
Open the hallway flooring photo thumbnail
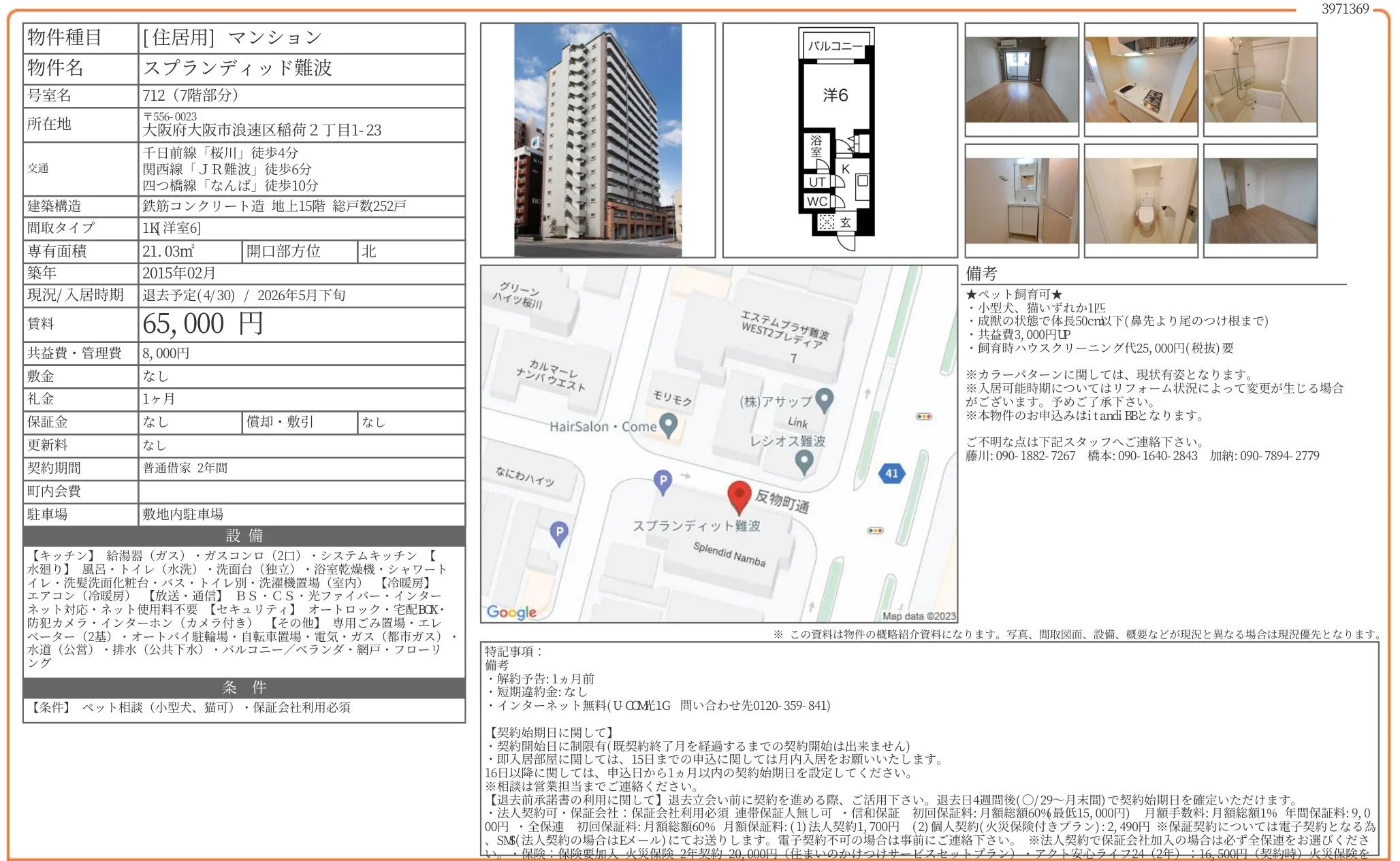[1260, 201]
